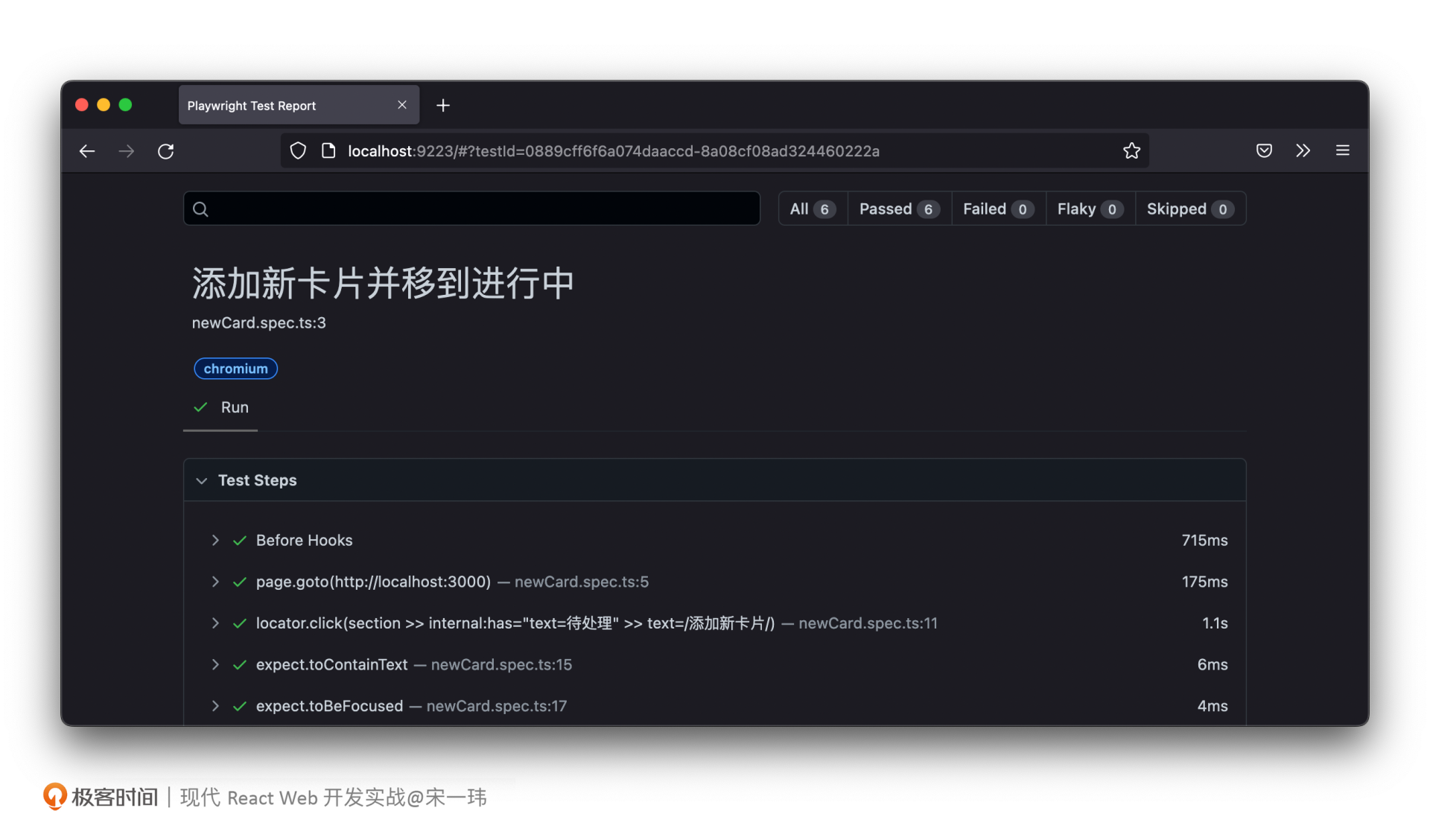
Task: Click the check icon on page.goto step
Action: click(x=240, y=582)
